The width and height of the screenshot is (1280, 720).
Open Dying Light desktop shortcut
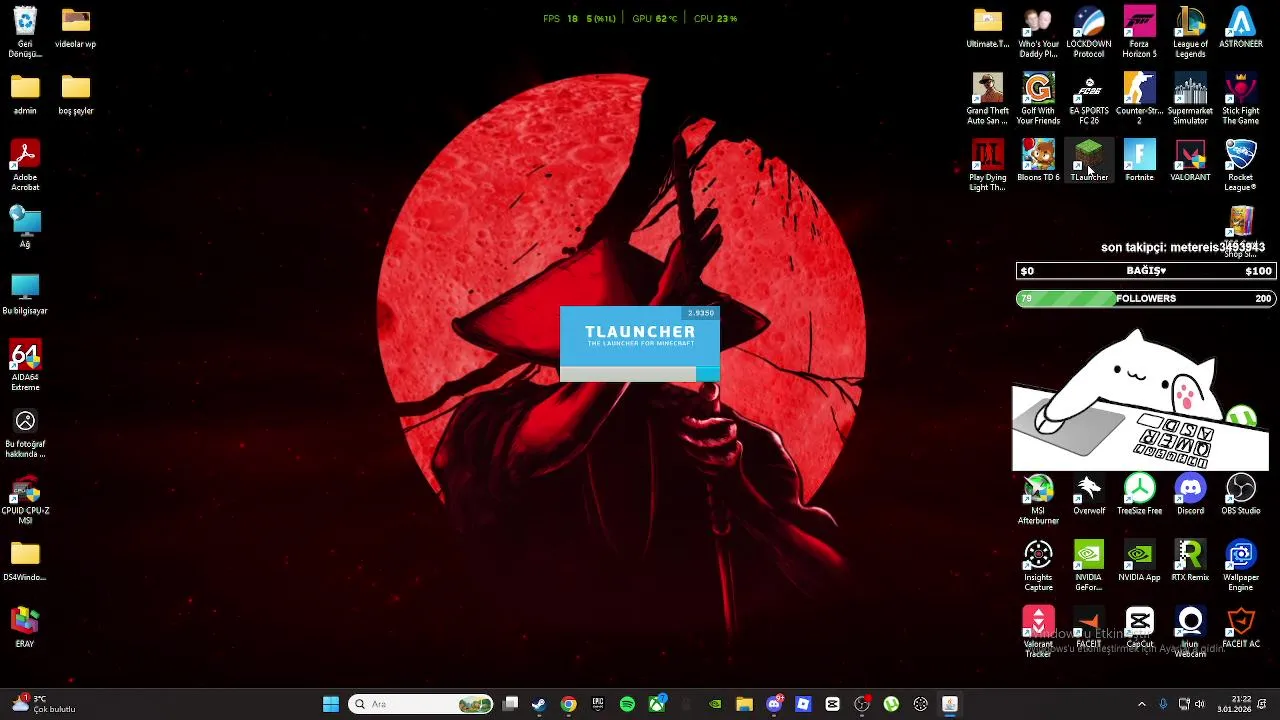[988, 166]
